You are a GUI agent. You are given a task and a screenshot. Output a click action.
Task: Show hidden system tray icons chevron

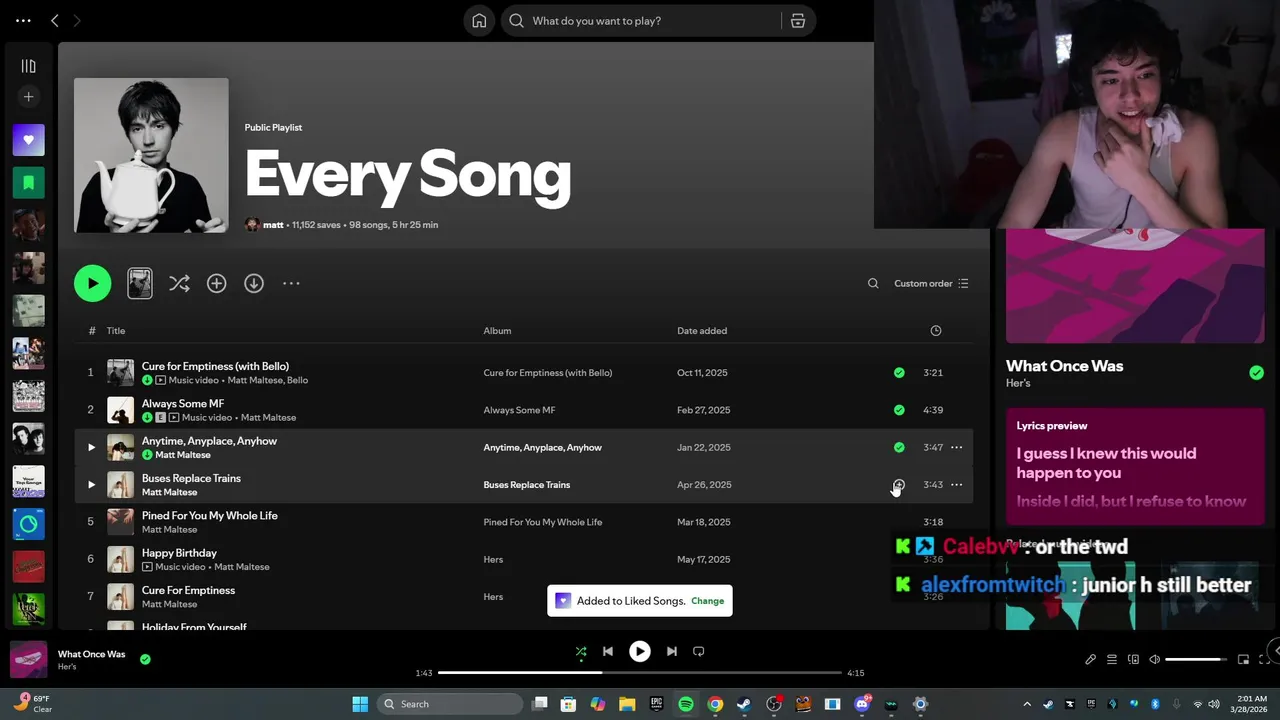coord(1026,704)
